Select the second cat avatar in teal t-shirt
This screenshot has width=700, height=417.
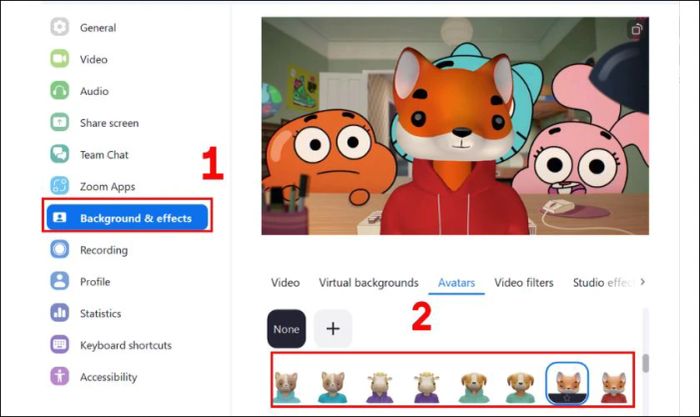(333, 387)
